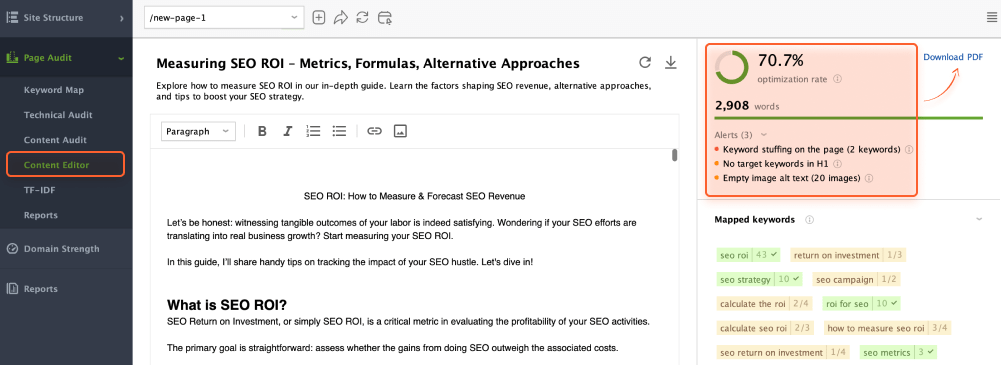Click the 'Empty image alt text (20 images)' alert

[792, 178]
